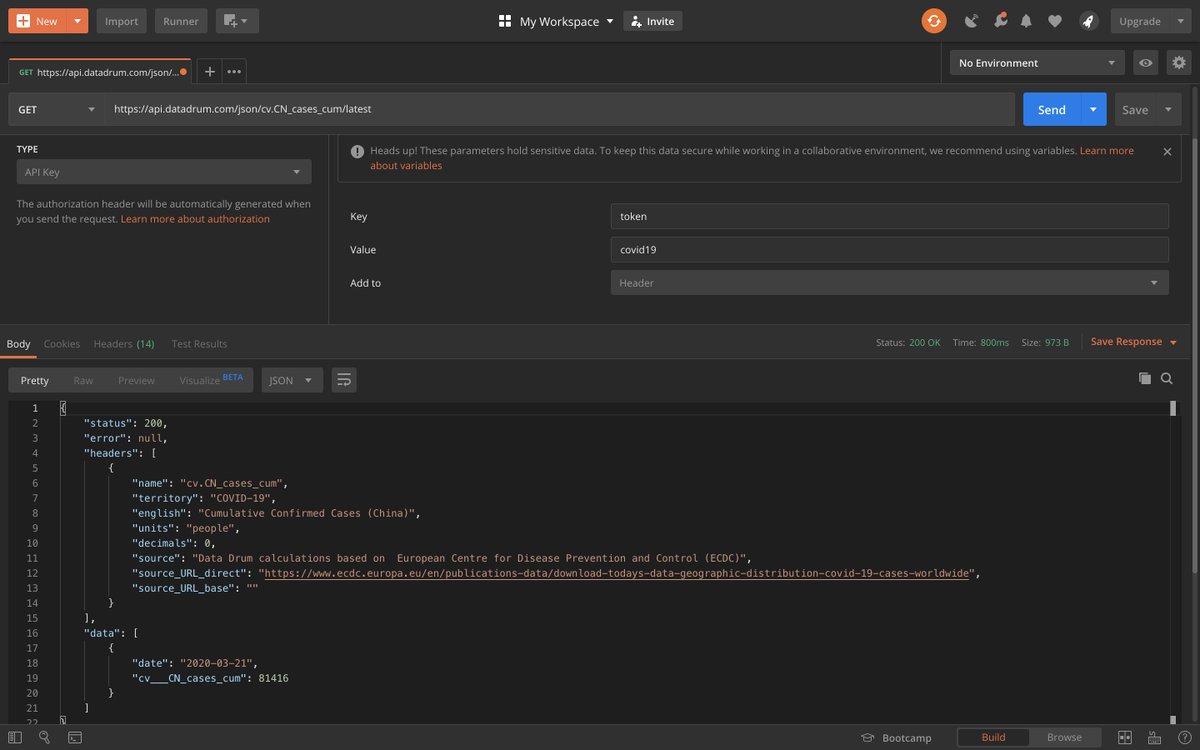Screen dimensions: 1200x750
Task: Select the Raw view tab
Action: click(x=83, y=380)
